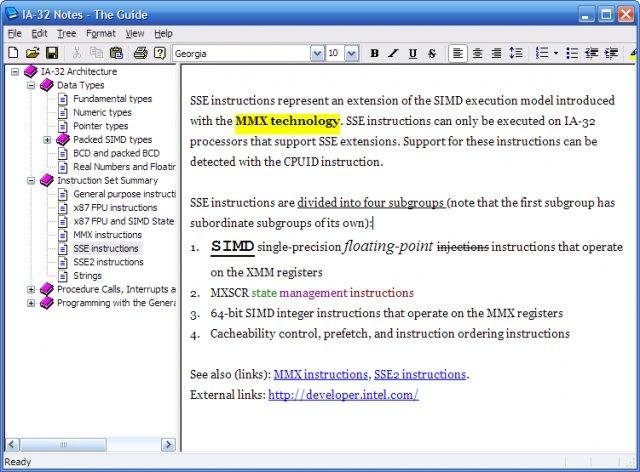Click the Bulleted list icon
This screenshot has width=640, height=472.
point(572,53)
